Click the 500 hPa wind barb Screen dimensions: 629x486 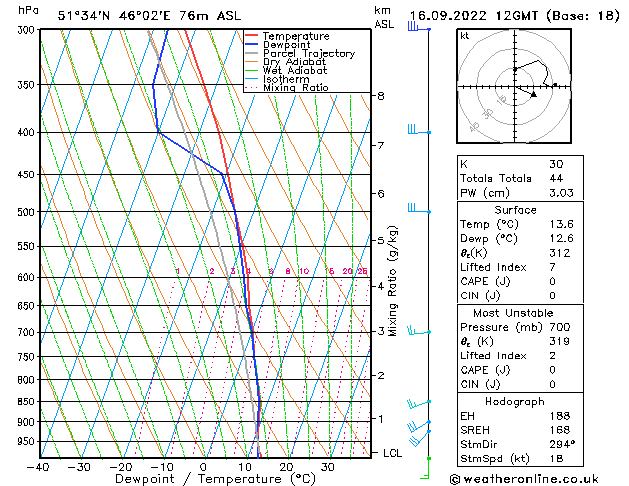(x=419, y=209)
